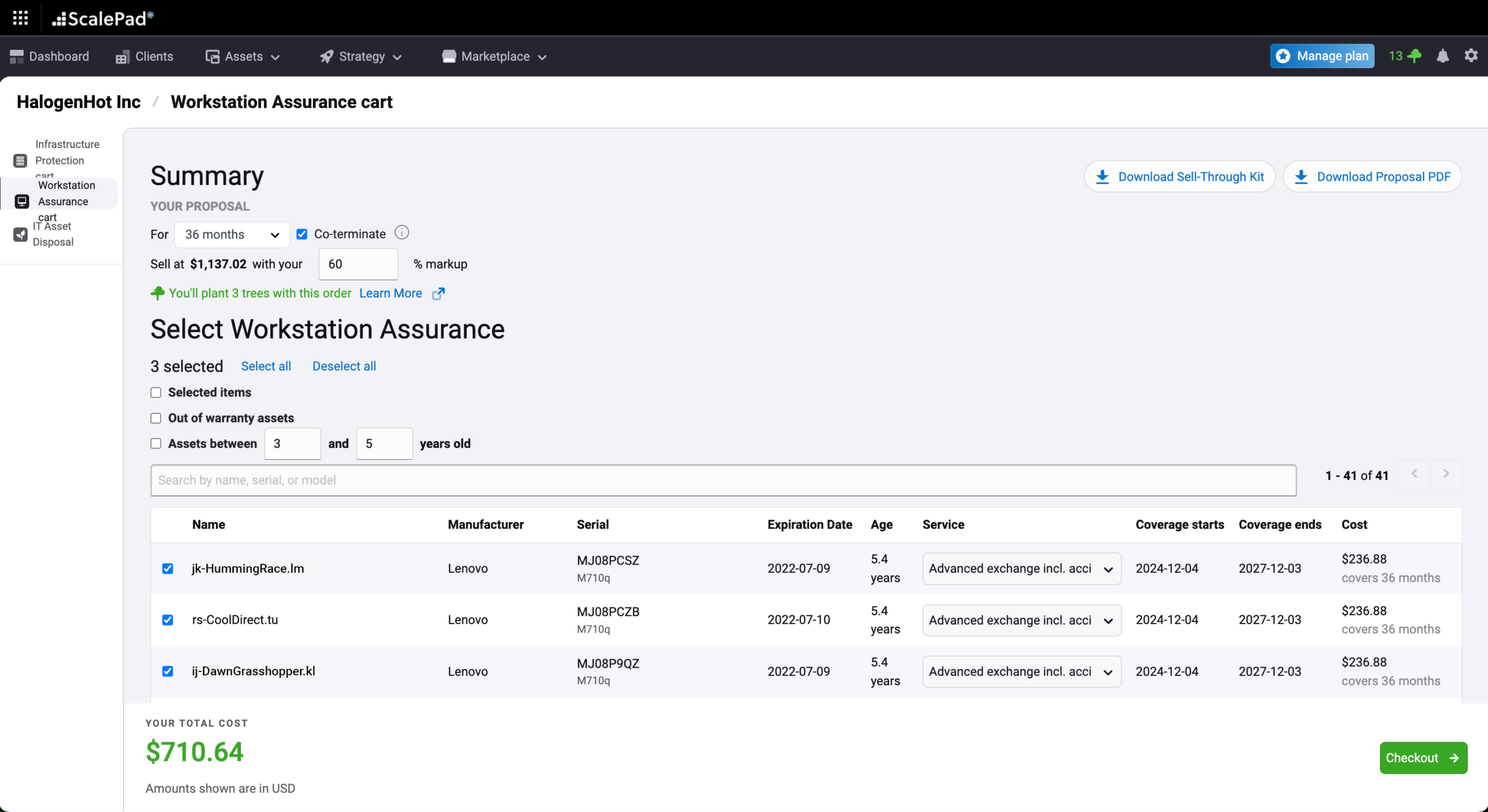Click the maximum age field showing 5

coord(384,443)
